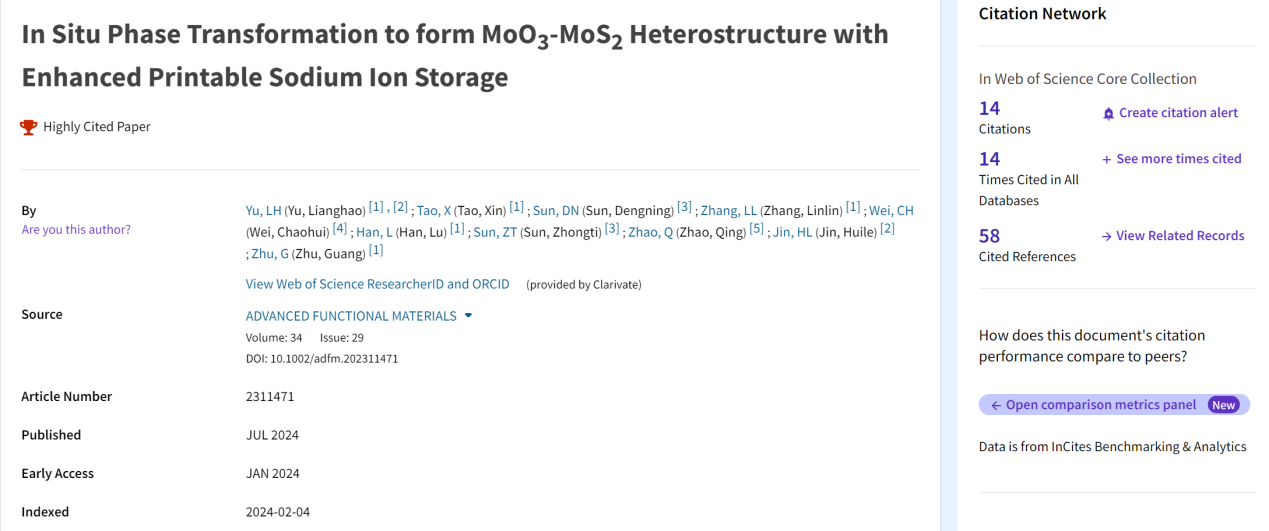Screen dimensions: 1269x531
Task: Open the 58 Cited References count
Action: 989,236
